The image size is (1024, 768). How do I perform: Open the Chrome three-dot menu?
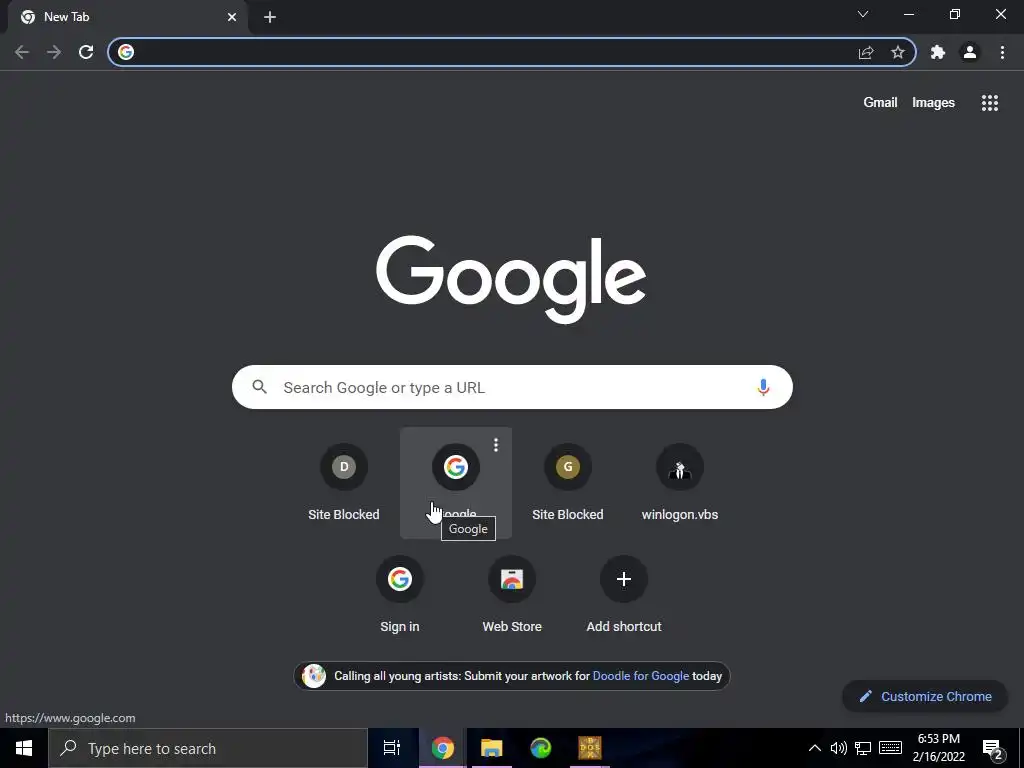(1002, 52)
